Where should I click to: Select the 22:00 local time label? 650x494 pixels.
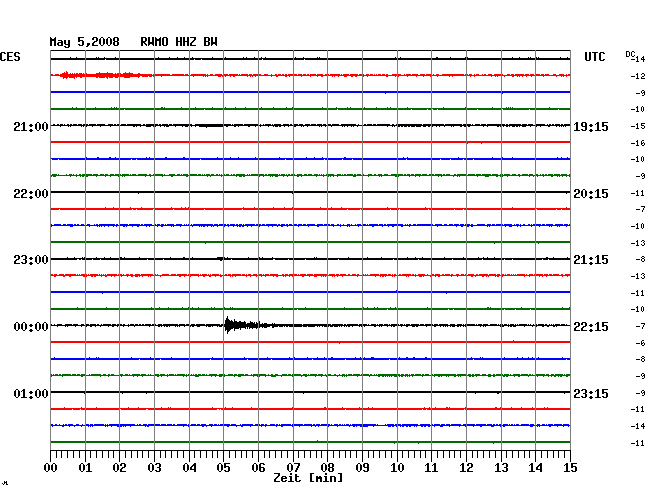click(31, 194)
